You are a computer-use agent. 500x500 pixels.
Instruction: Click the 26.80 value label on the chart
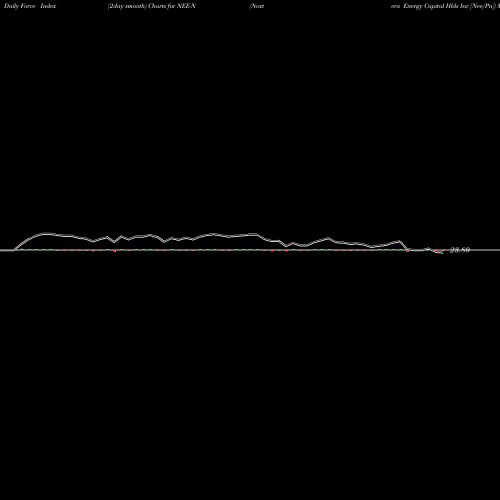tap(460, 250)
